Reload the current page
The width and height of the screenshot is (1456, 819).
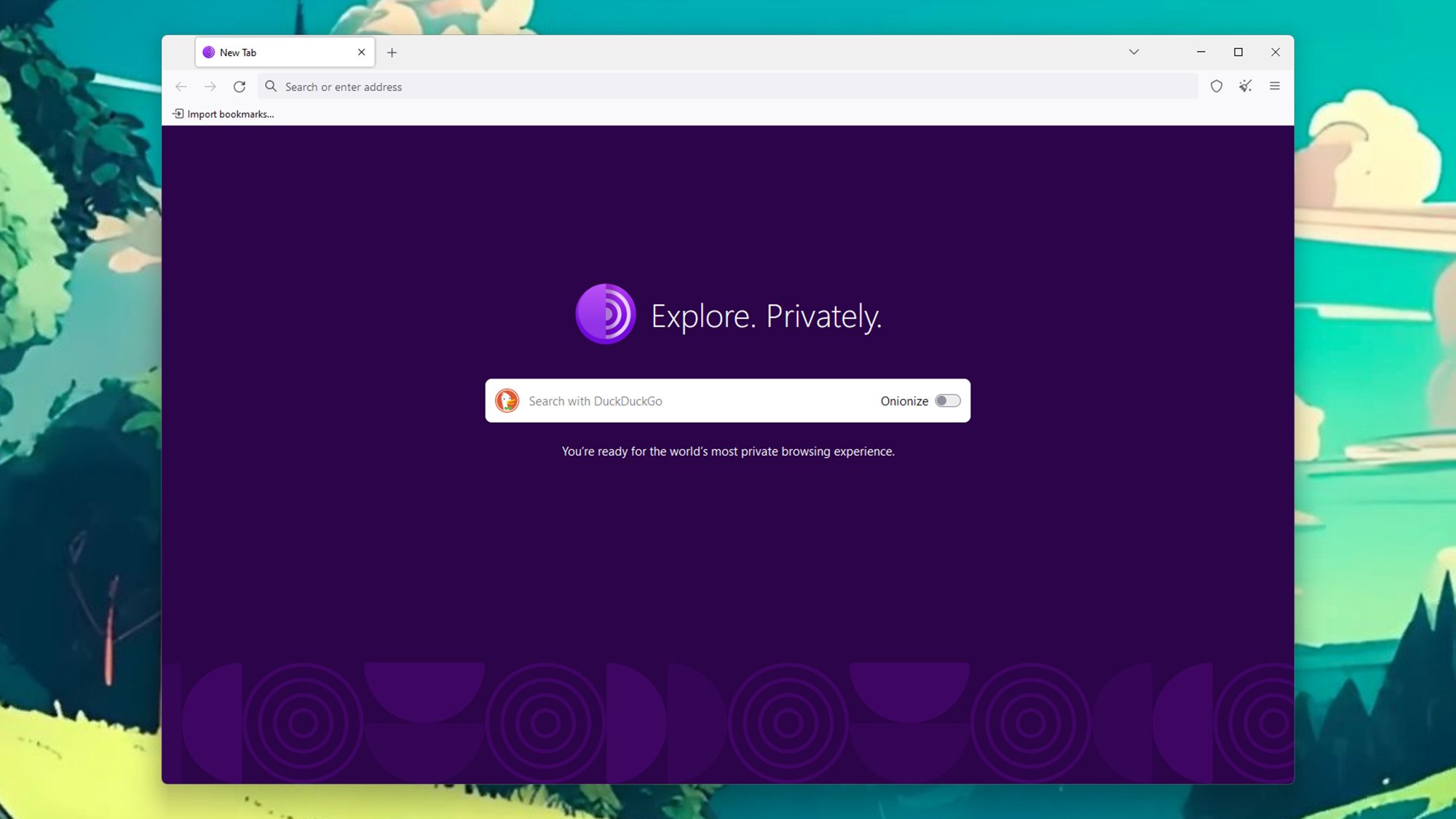(240, 87)
